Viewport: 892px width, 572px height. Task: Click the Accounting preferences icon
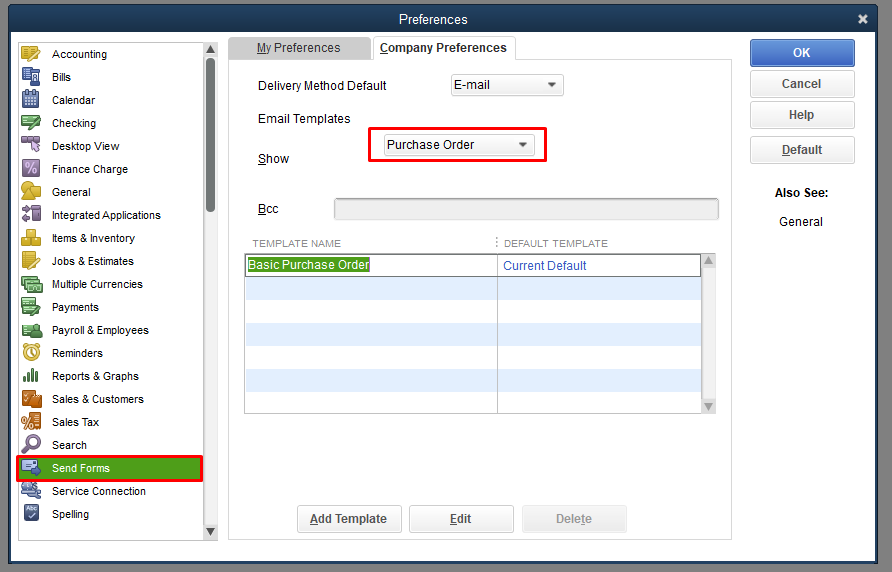(31, 54)
